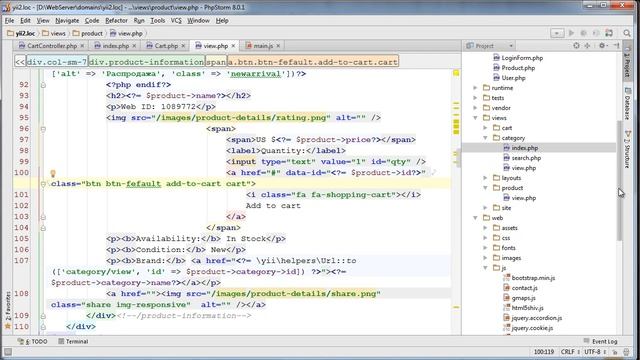
Task: Expand the cart folder under views
Action: [485, 128]
